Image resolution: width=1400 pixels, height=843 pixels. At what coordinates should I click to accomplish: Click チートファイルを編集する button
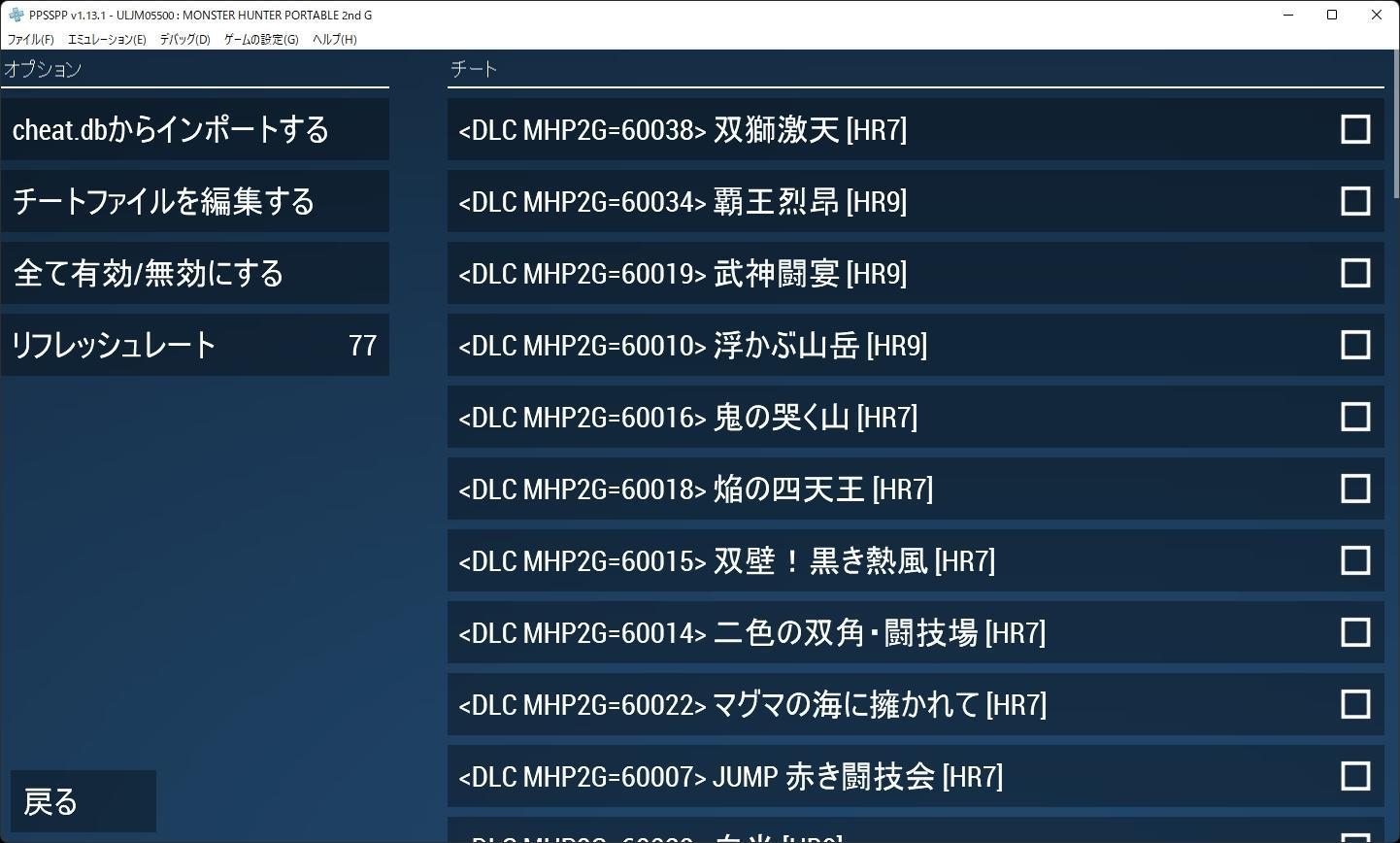click(195, 201)
